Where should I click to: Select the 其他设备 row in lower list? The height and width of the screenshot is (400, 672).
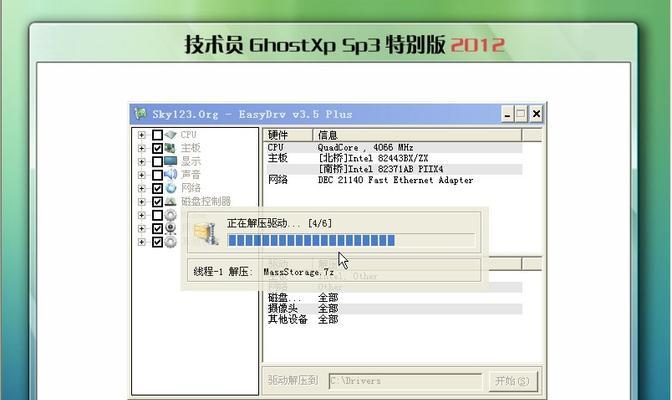point(393,319)
